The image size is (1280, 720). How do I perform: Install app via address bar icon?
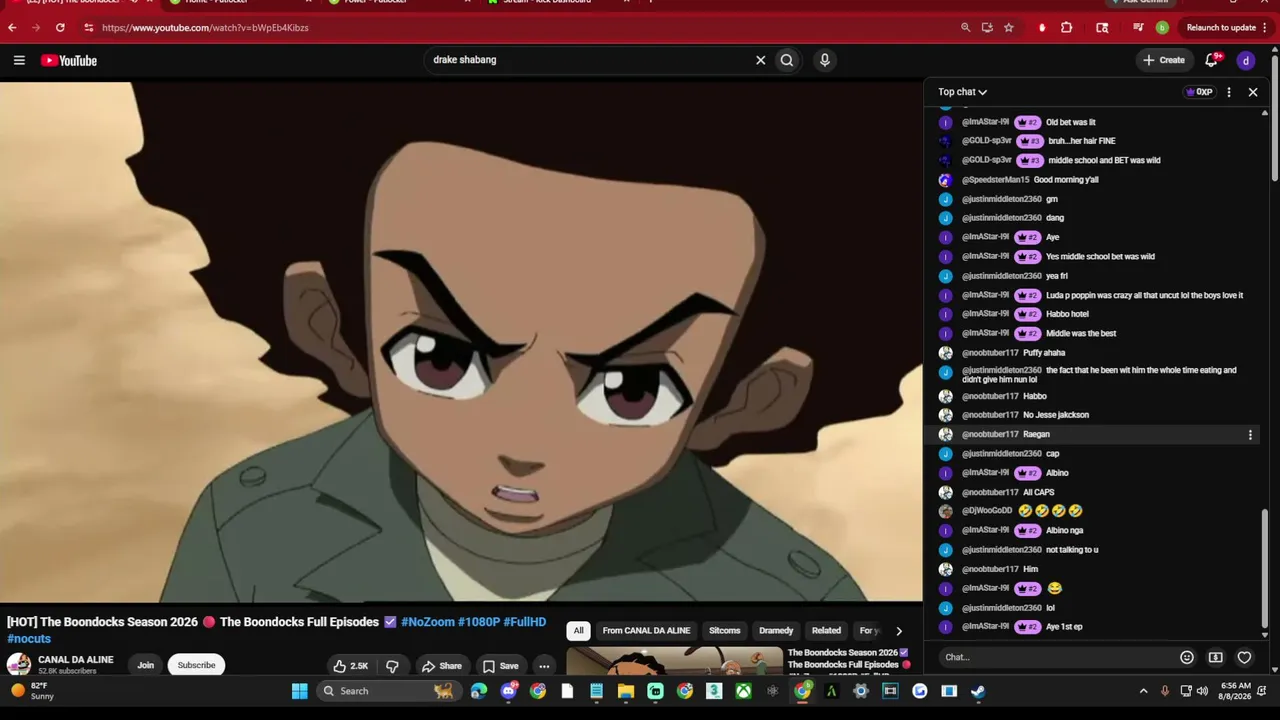click(987, 28)
